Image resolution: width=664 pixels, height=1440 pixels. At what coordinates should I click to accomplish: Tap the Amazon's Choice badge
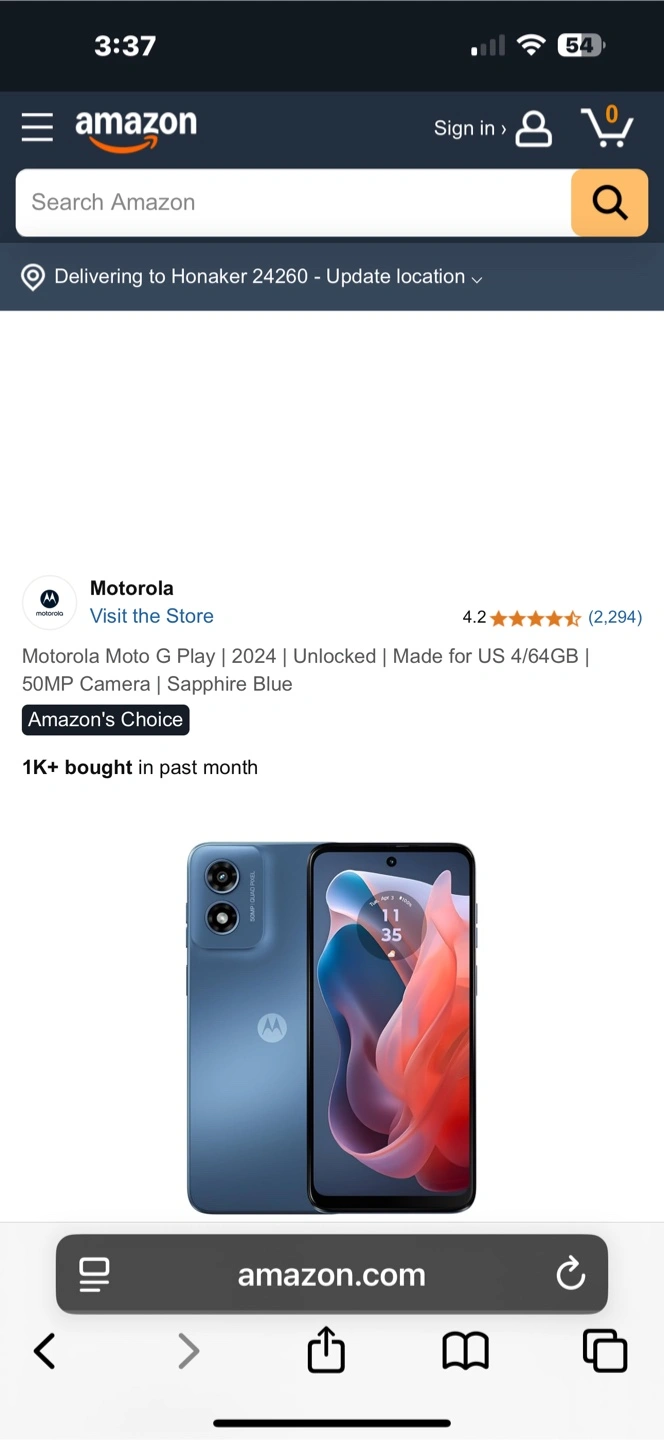click(106, 720)
